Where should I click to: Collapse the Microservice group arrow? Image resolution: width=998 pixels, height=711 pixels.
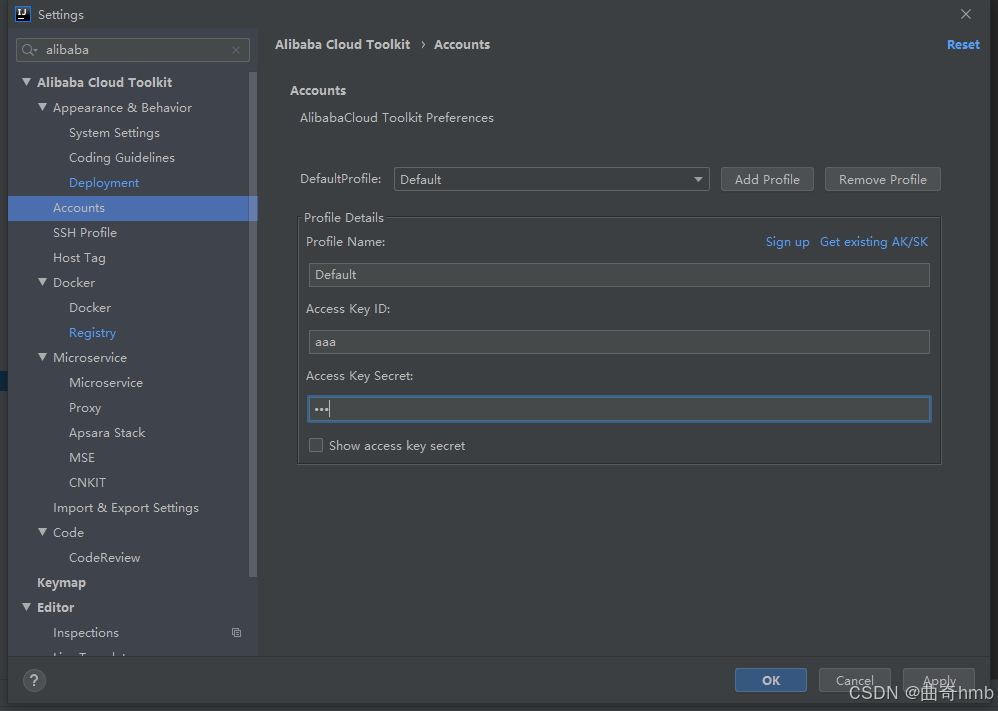(43, 357)
